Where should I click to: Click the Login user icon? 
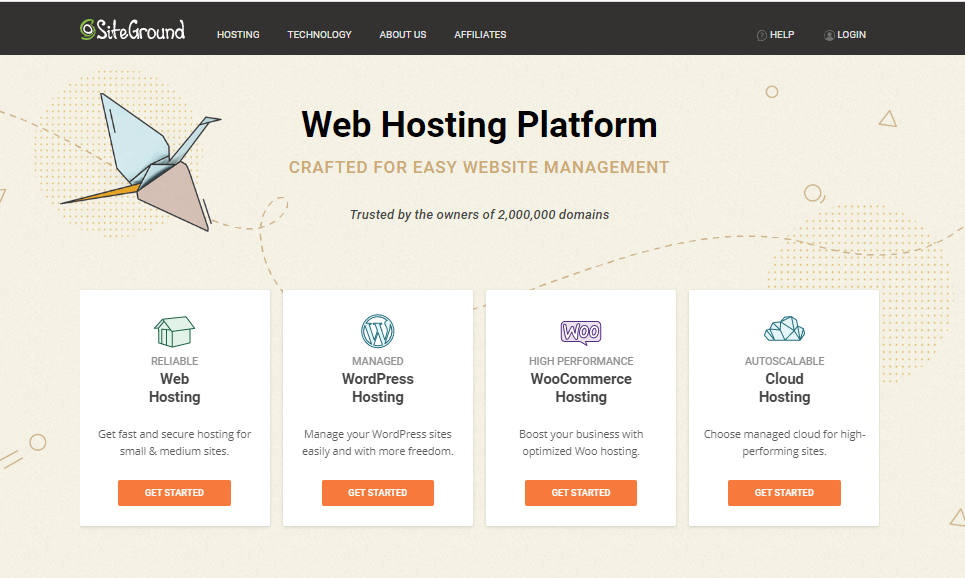tap(829, 35)
